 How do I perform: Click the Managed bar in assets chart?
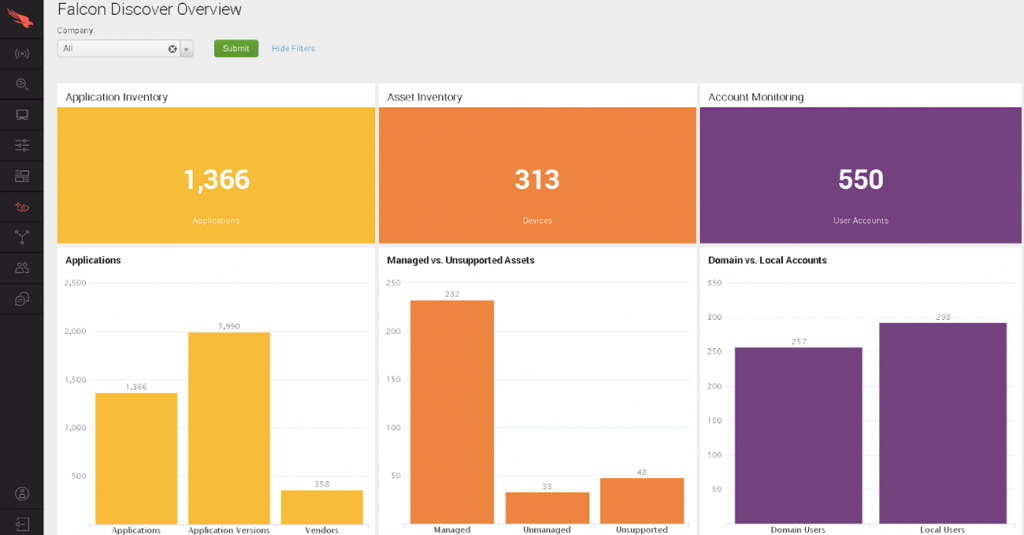pos(452,411)
